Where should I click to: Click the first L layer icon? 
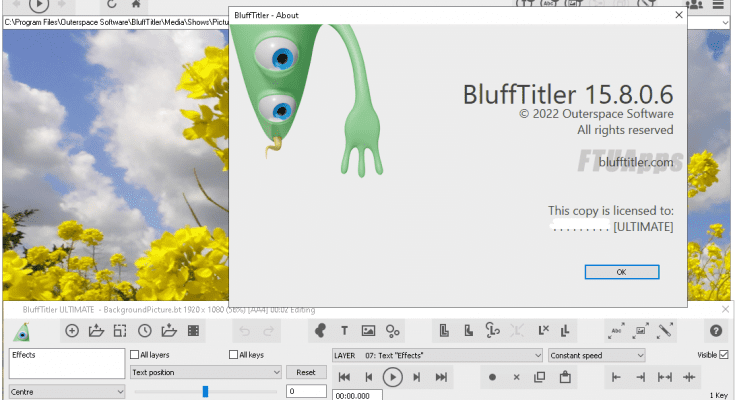[x=444, y=331]
